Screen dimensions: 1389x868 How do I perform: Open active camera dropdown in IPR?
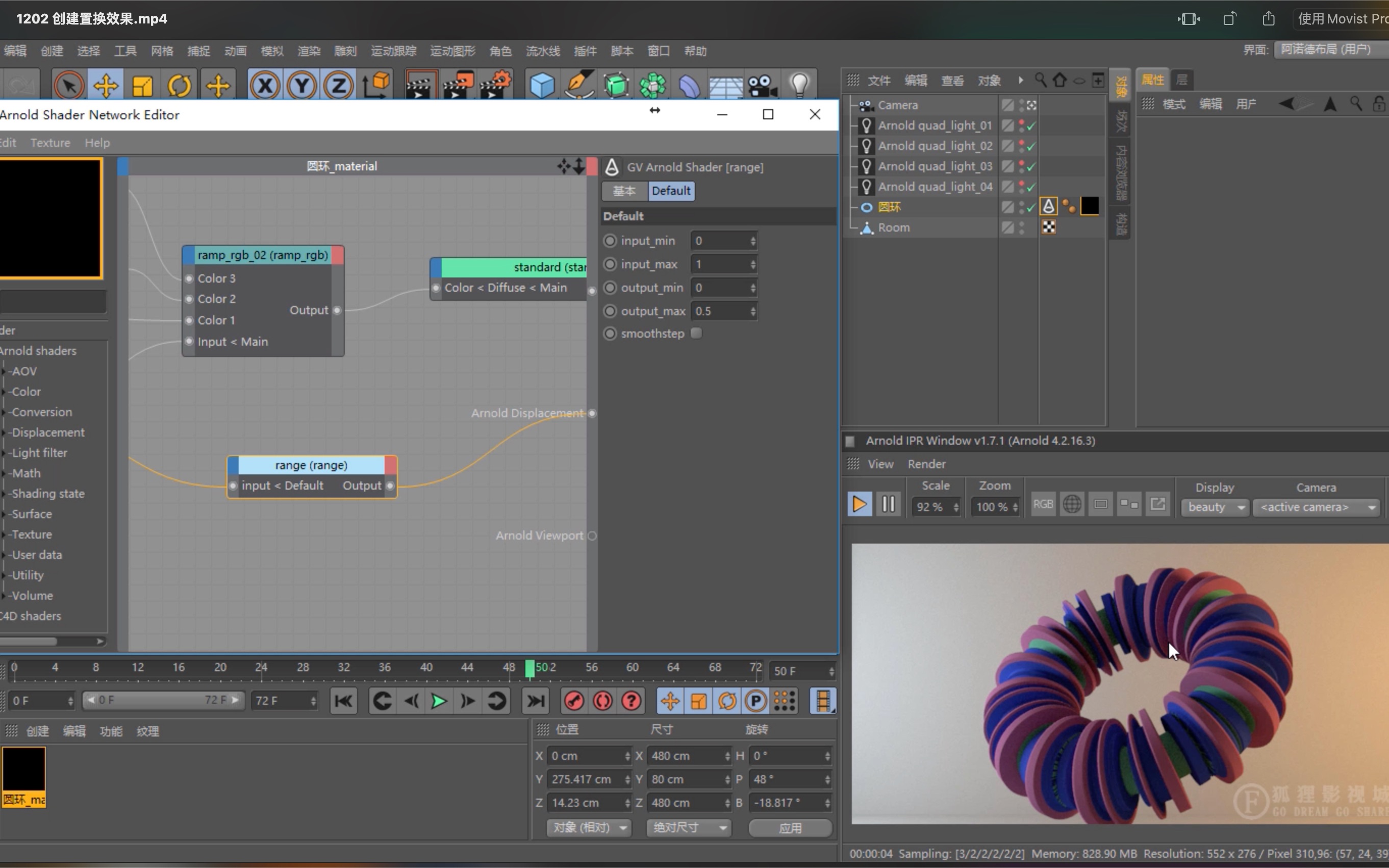pos(1317,506)
